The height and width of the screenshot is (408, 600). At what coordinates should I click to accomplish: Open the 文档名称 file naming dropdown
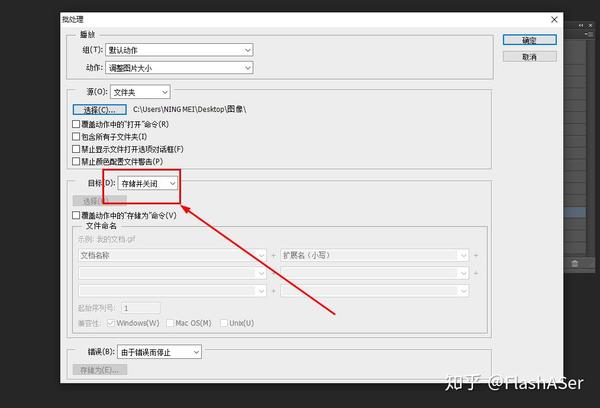pyautogui.click(x=172, y=255)
